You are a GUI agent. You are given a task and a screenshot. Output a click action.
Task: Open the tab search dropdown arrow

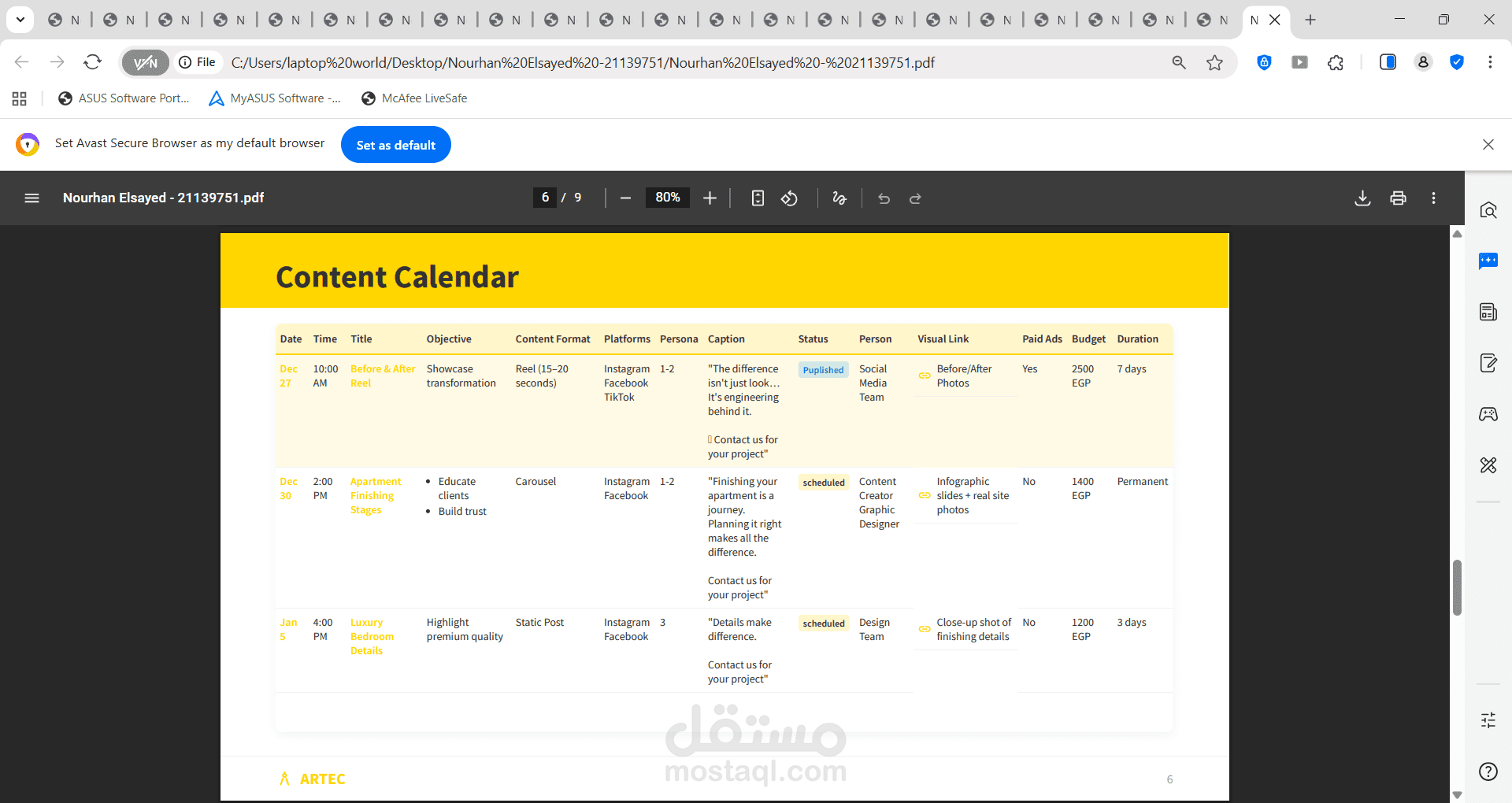pos(20,20)
